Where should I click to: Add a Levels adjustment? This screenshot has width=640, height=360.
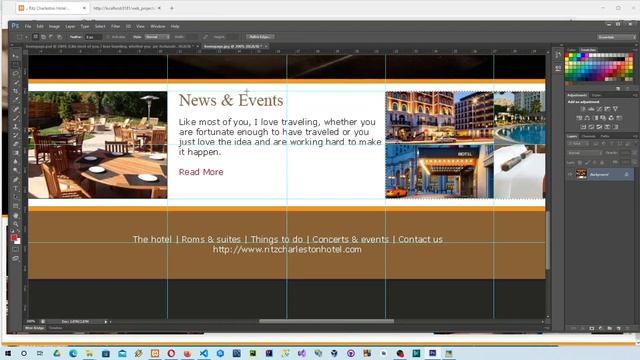click(x=591, y=109)
